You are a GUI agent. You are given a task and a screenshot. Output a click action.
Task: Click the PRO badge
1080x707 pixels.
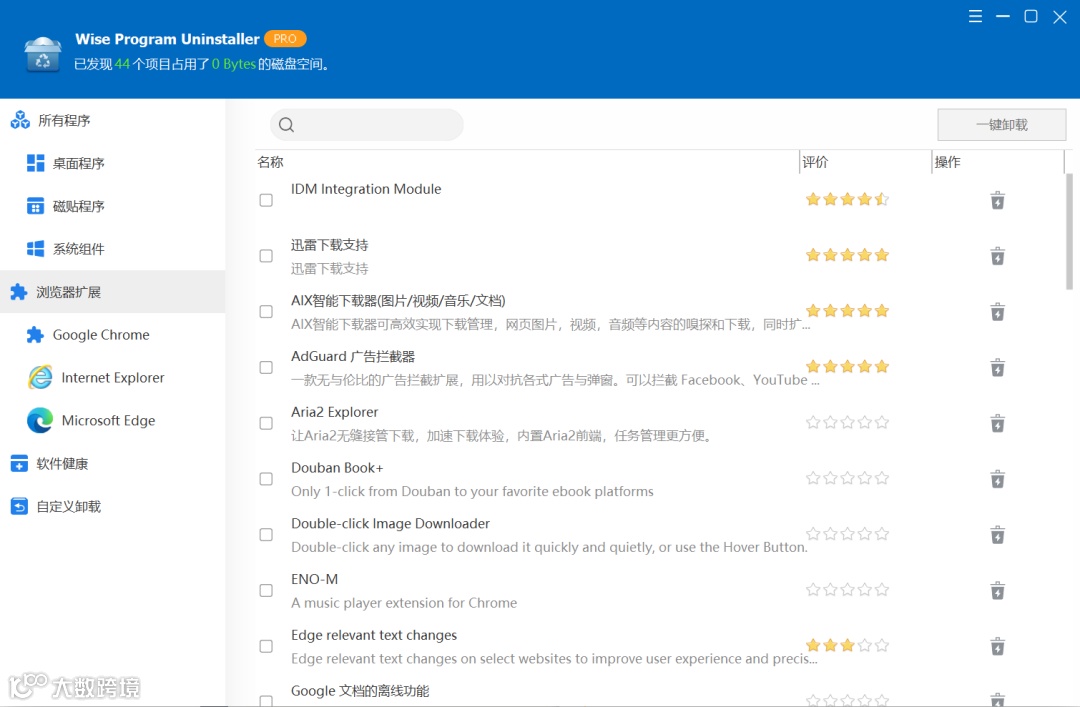pyautogui.click(x=285, y=39)
